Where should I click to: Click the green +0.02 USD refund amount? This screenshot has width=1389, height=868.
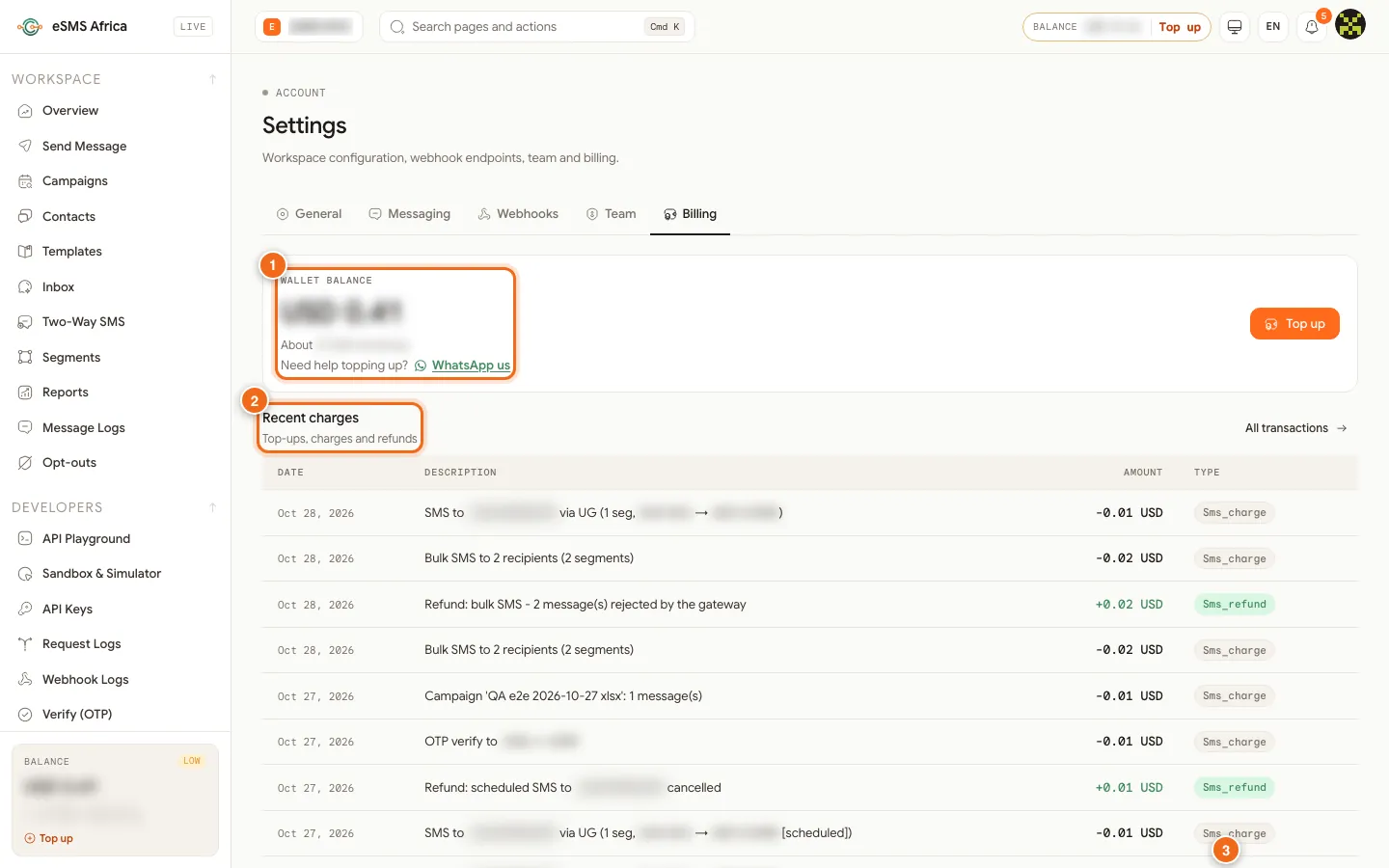coord(1129,605)
